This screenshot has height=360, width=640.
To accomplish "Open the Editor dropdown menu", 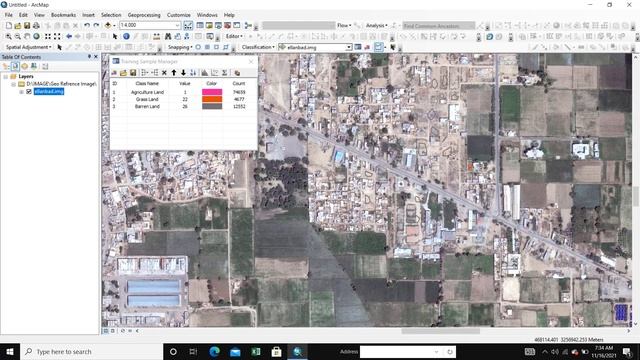I will pyautogui.click(x=234, y=36).
